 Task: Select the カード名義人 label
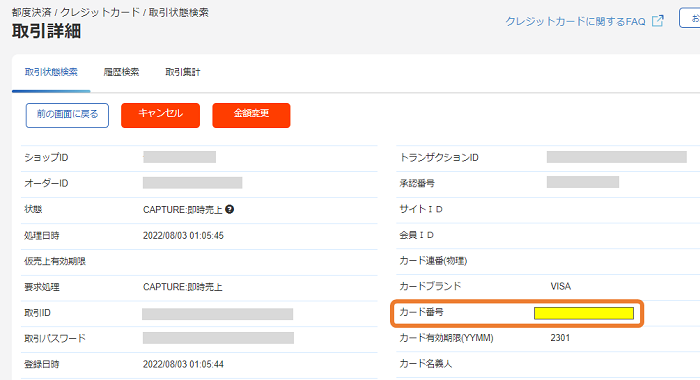(x=425, y=364)
